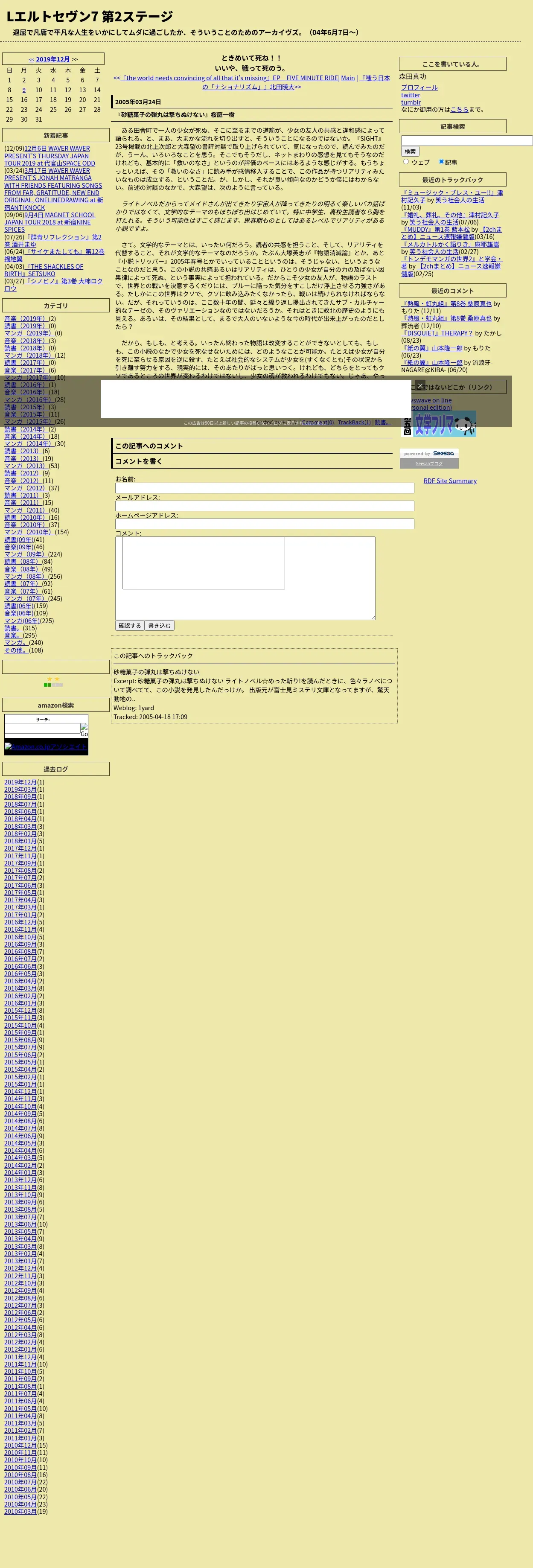Focus the お名前 name input field

(x=265, y=487)
